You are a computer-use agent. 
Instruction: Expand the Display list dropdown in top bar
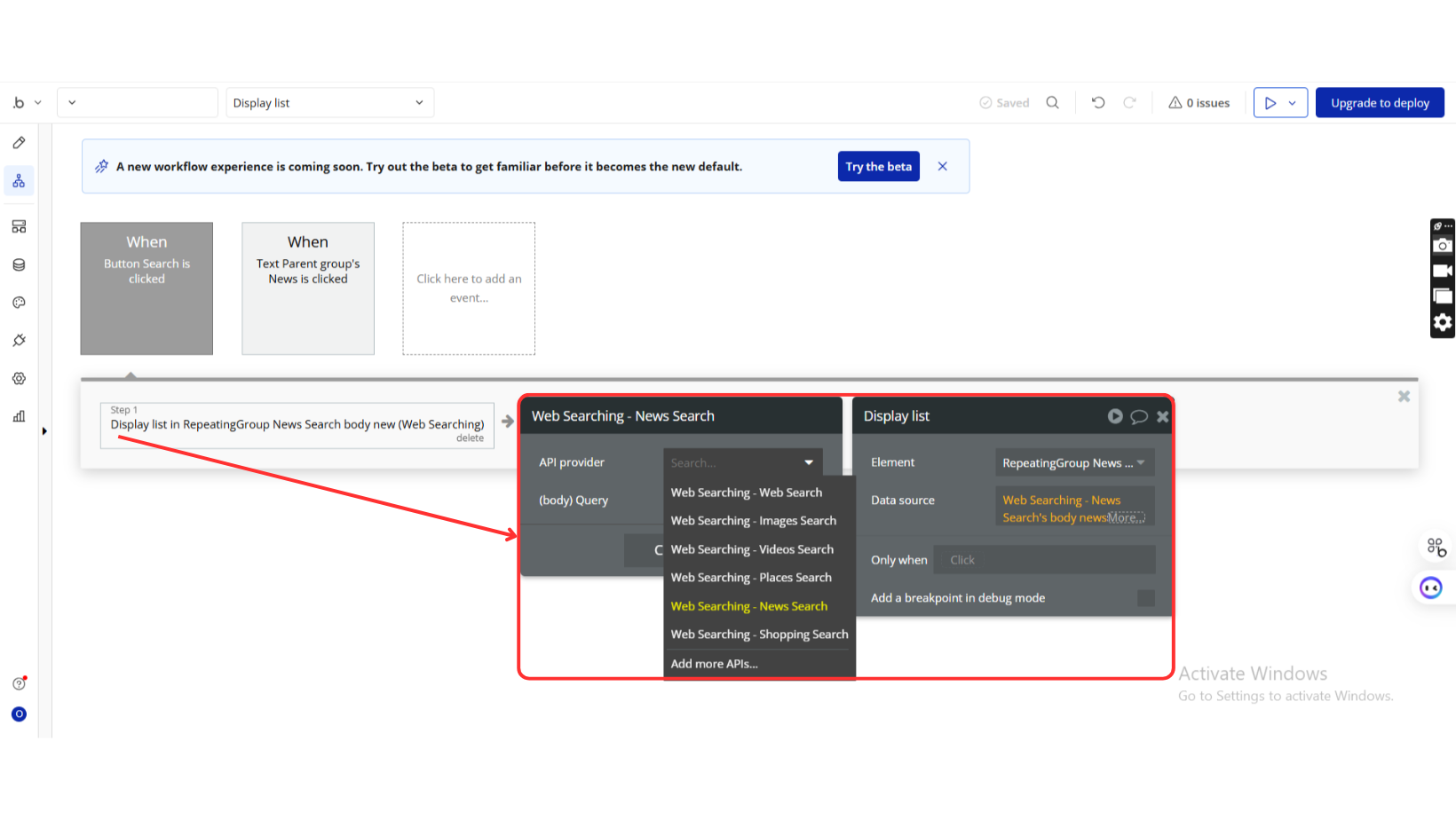coord(329,103)
